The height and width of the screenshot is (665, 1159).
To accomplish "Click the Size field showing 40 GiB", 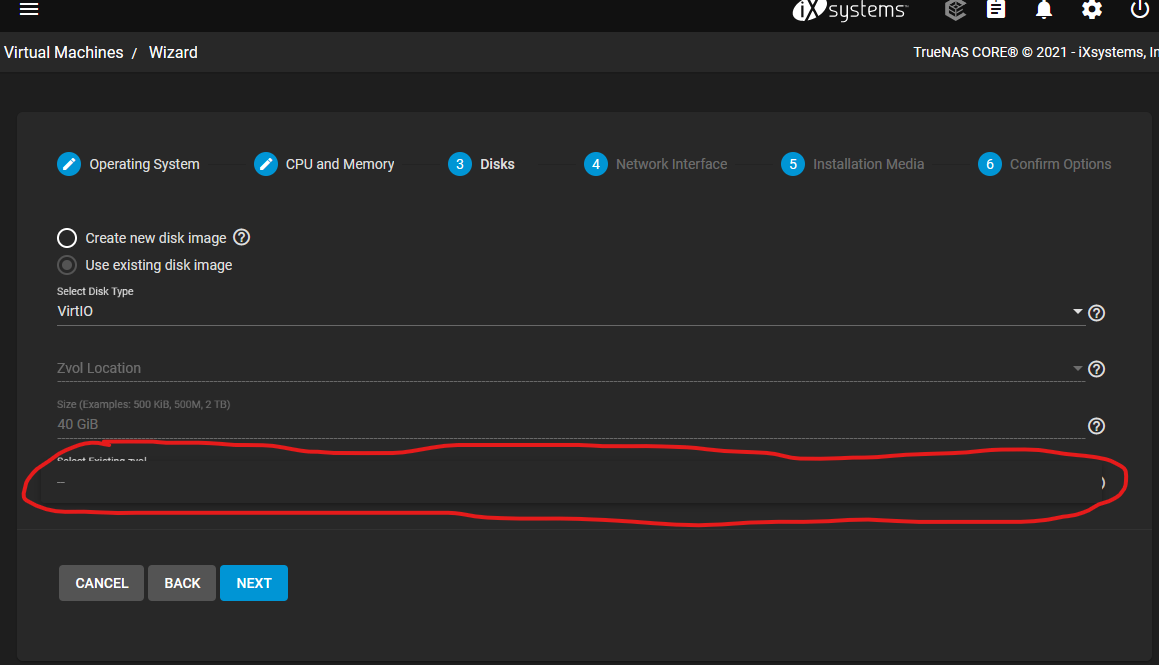I will tap(571, 424).
